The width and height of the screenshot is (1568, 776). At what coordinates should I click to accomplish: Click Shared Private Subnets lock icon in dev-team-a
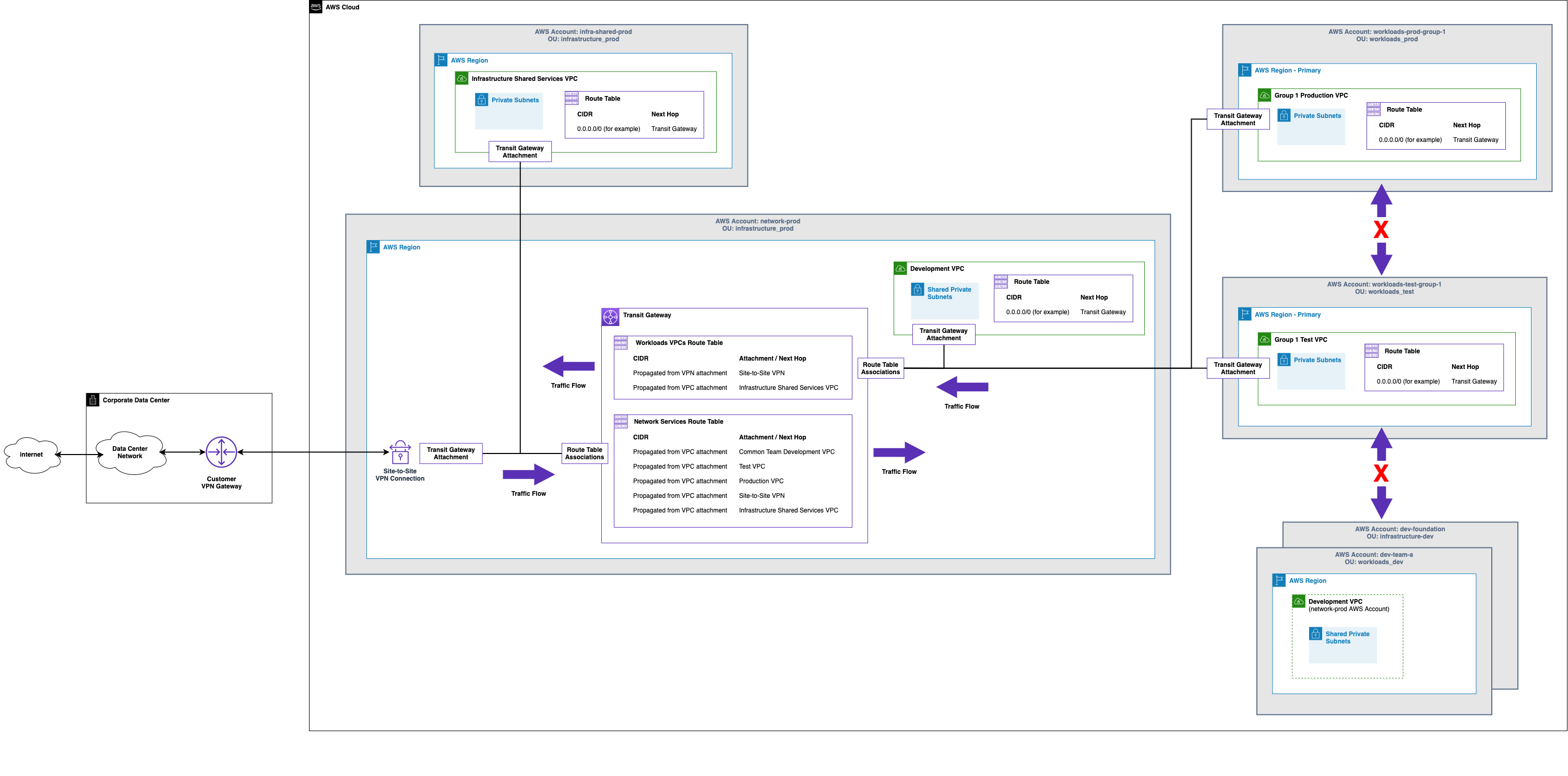1315,634
